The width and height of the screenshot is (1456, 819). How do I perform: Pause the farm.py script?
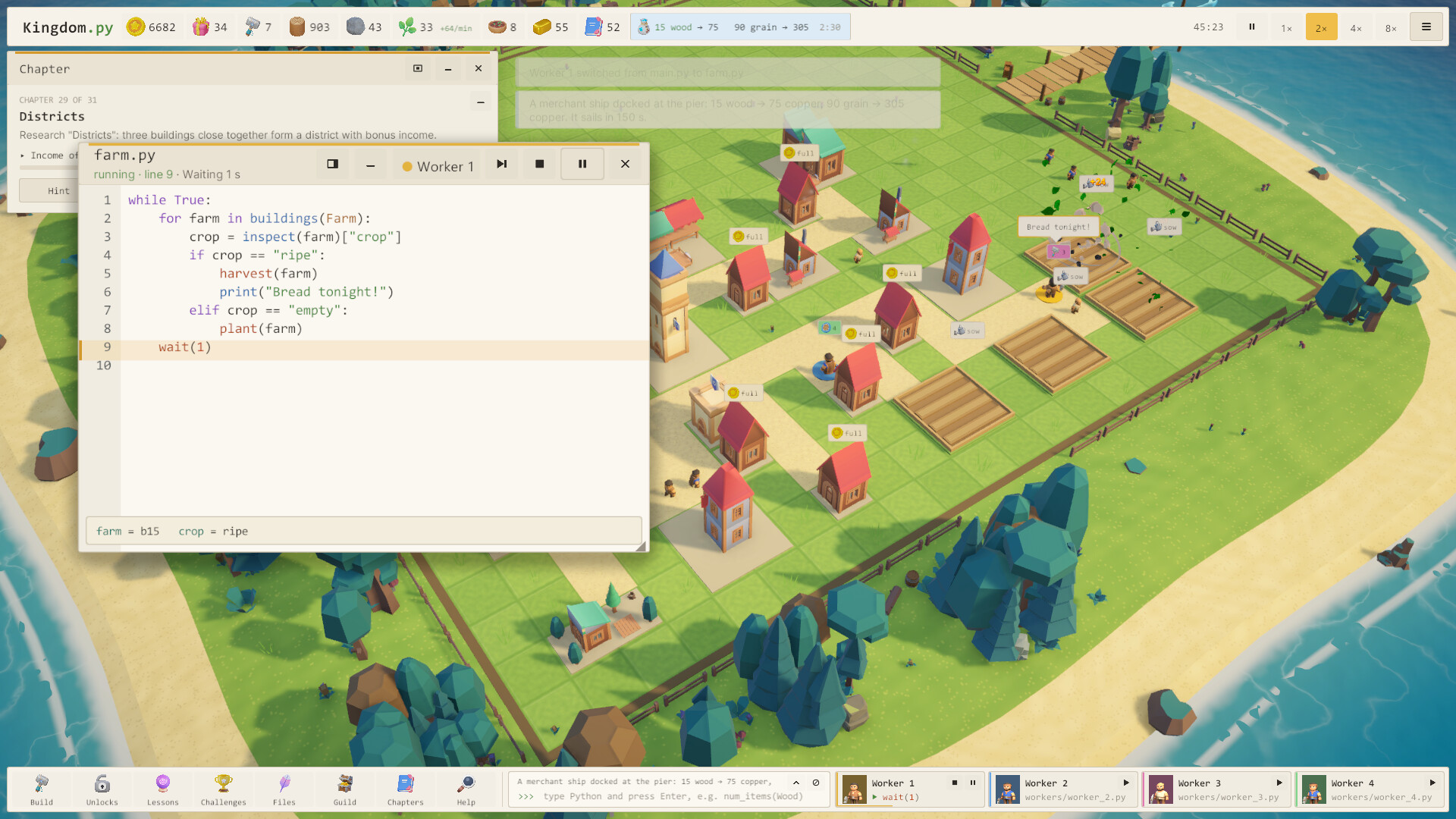click(582, 164)
